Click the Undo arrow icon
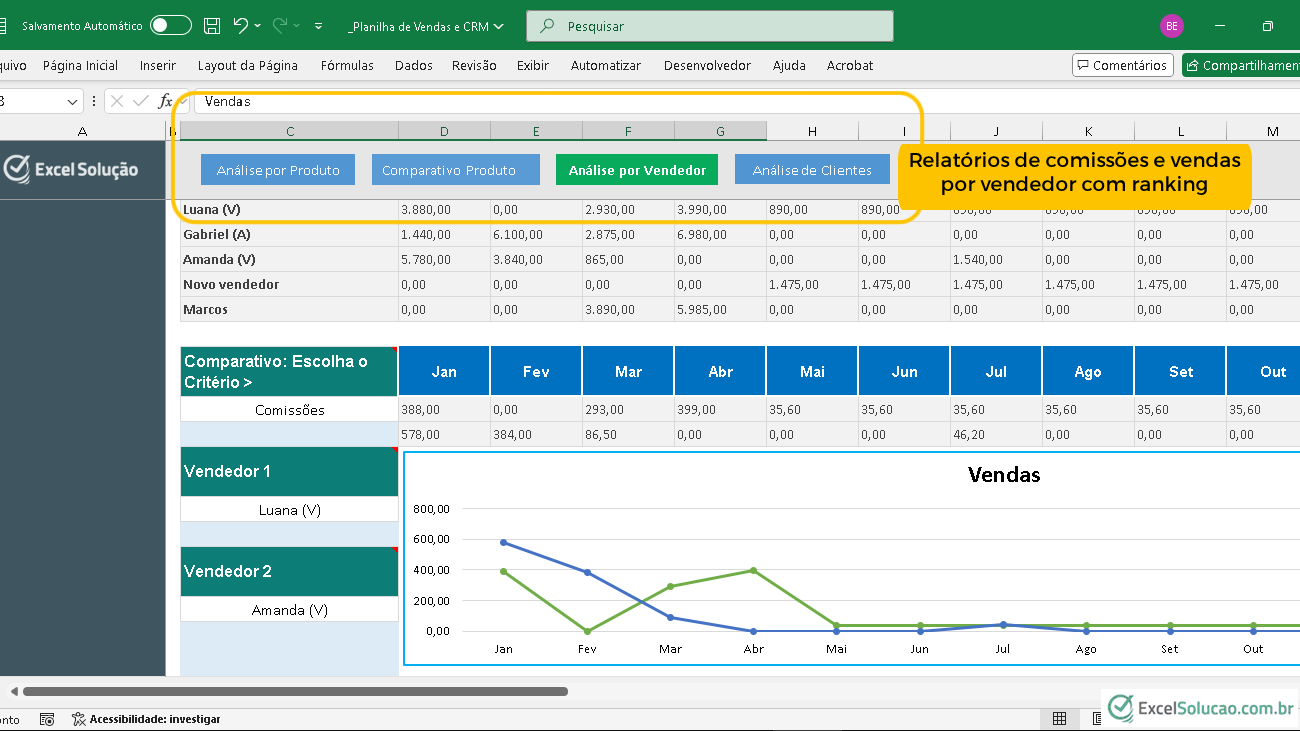This screenshot has height=731, width=1300. point(240,26)
